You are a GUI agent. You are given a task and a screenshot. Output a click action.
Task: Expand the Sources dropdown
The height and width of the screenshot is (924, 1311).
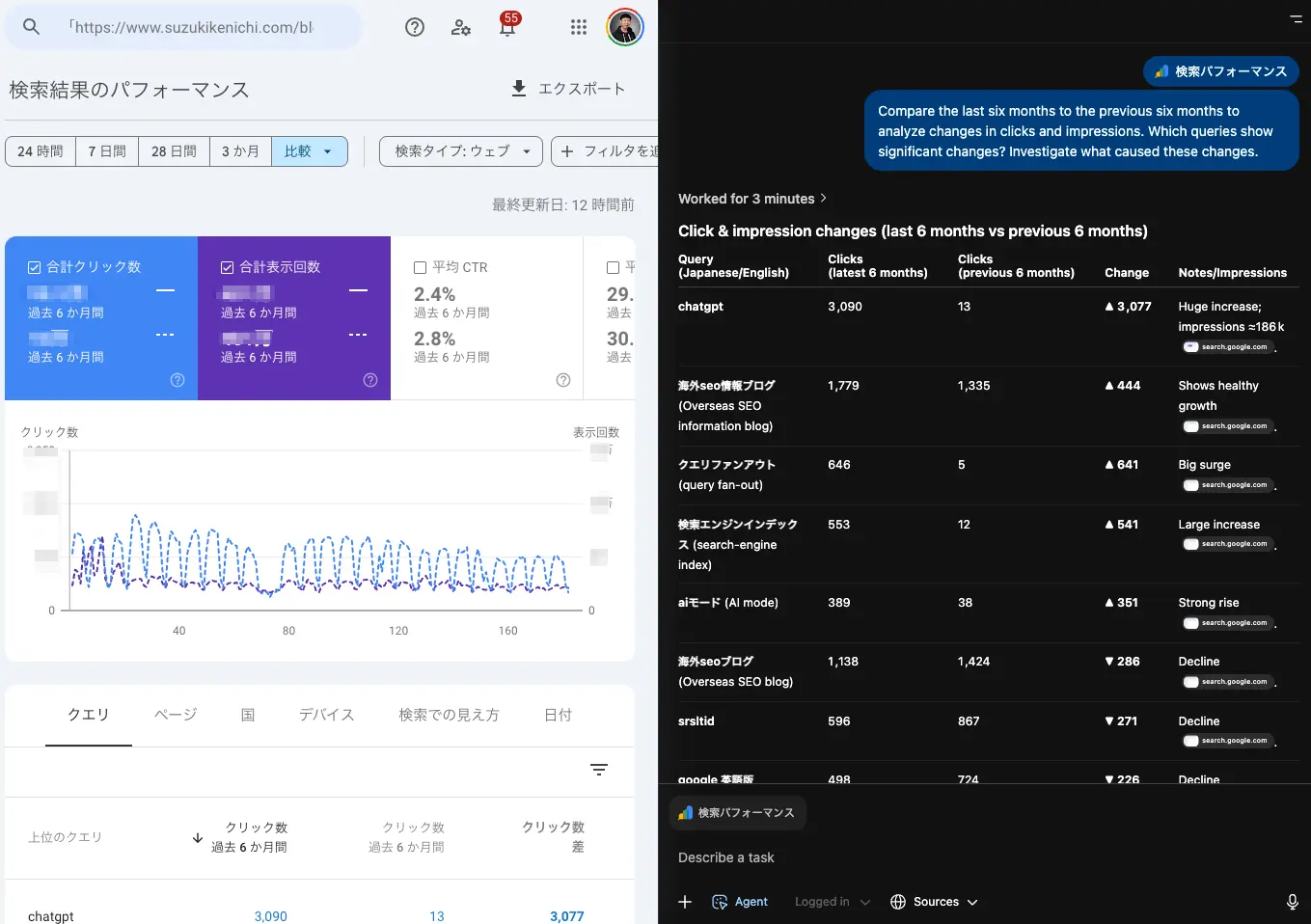934,902
